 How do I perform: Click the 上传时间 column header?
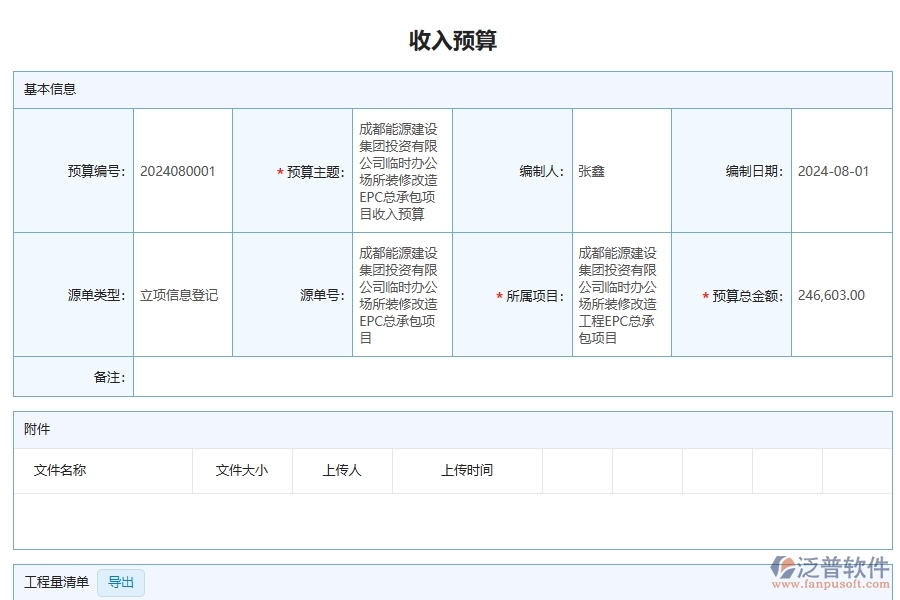[467, 470]
